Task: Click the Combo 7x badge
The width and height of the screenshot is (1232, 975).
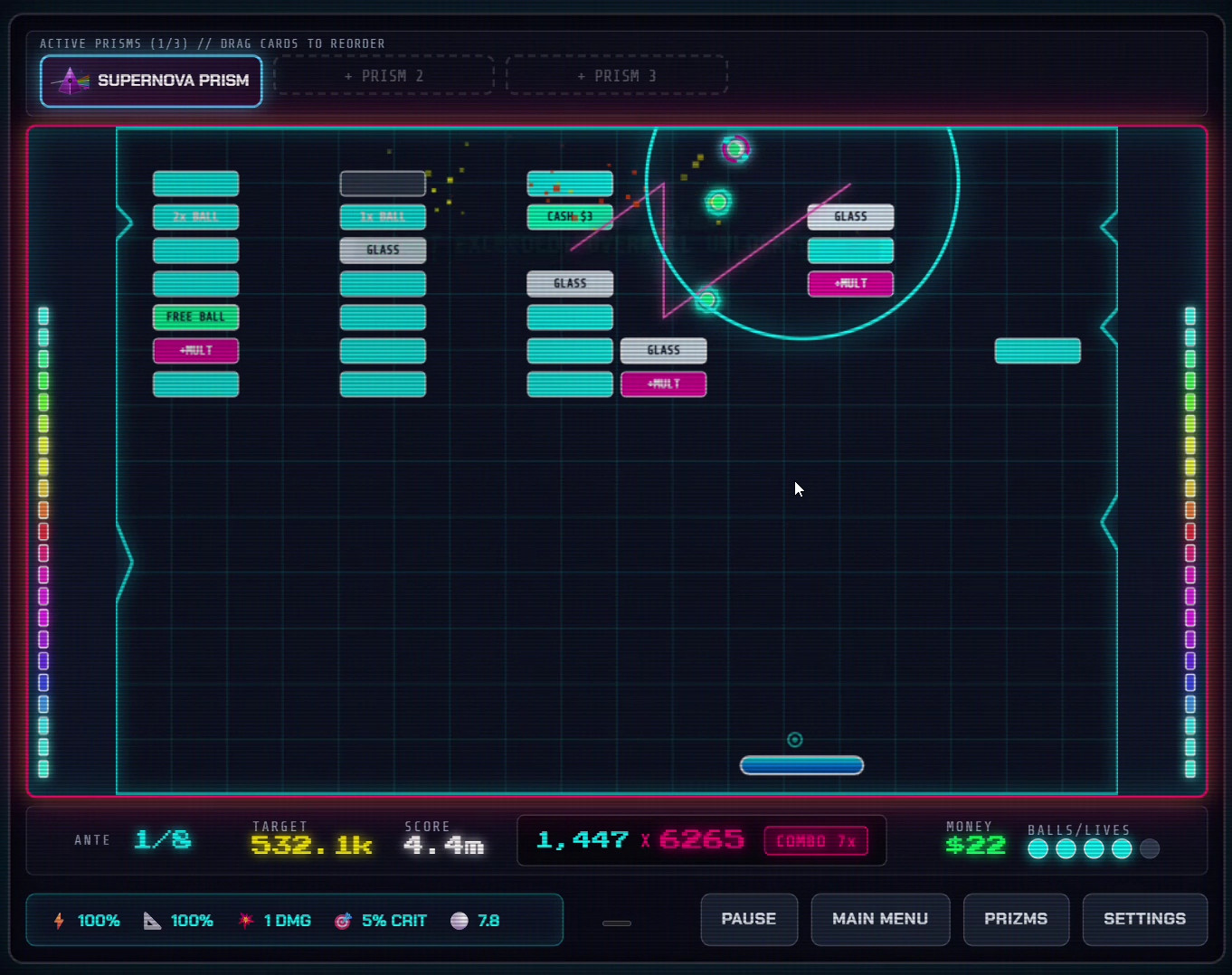Action: click(x=816, y=841)
